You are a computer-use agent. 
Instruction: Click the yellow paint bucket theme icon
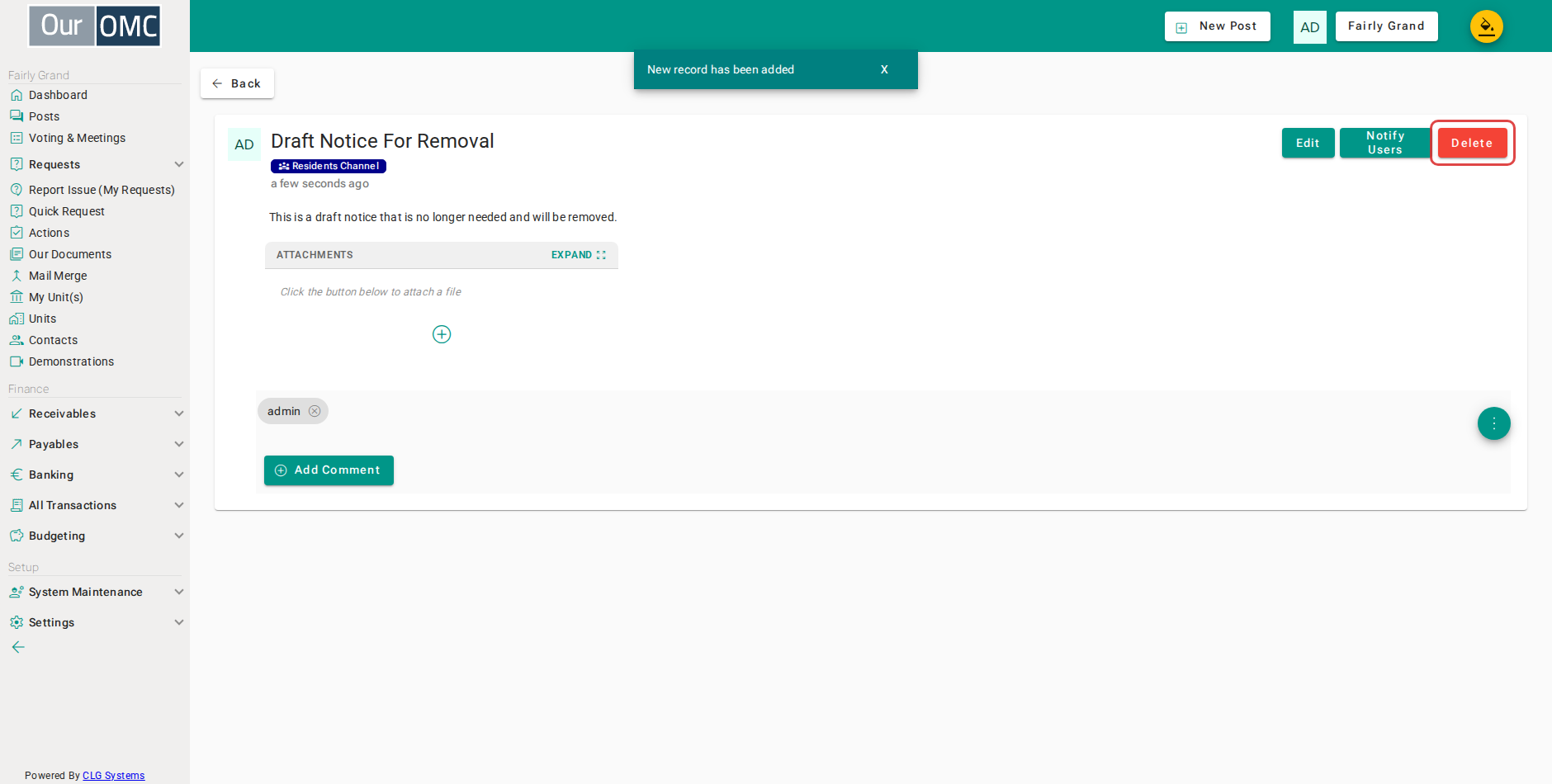click(x=1486, y=26)
